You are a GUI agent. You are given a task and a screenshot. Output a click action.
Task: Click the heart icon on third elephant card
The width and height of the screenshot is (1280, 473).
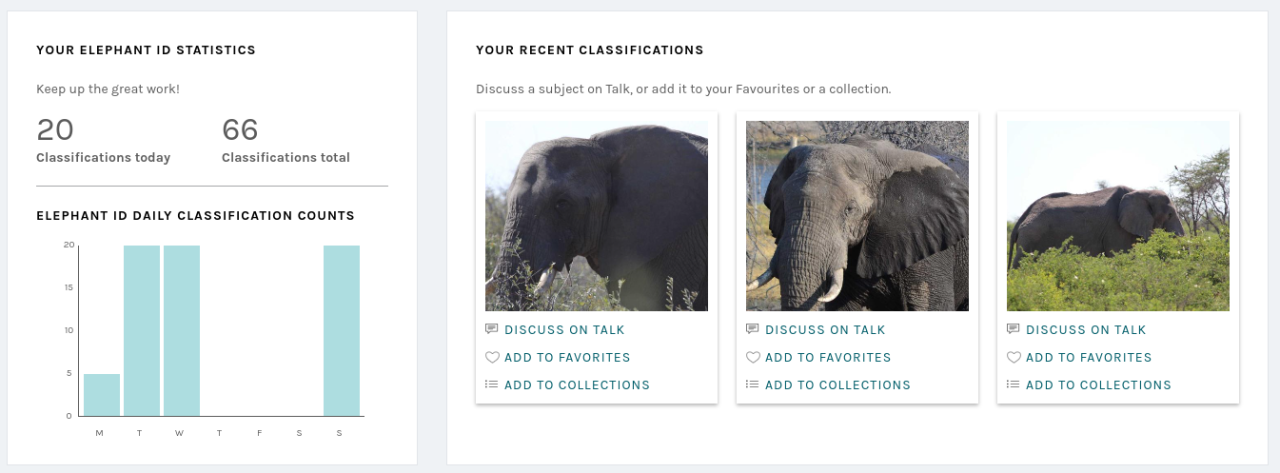click(1013, 357)
